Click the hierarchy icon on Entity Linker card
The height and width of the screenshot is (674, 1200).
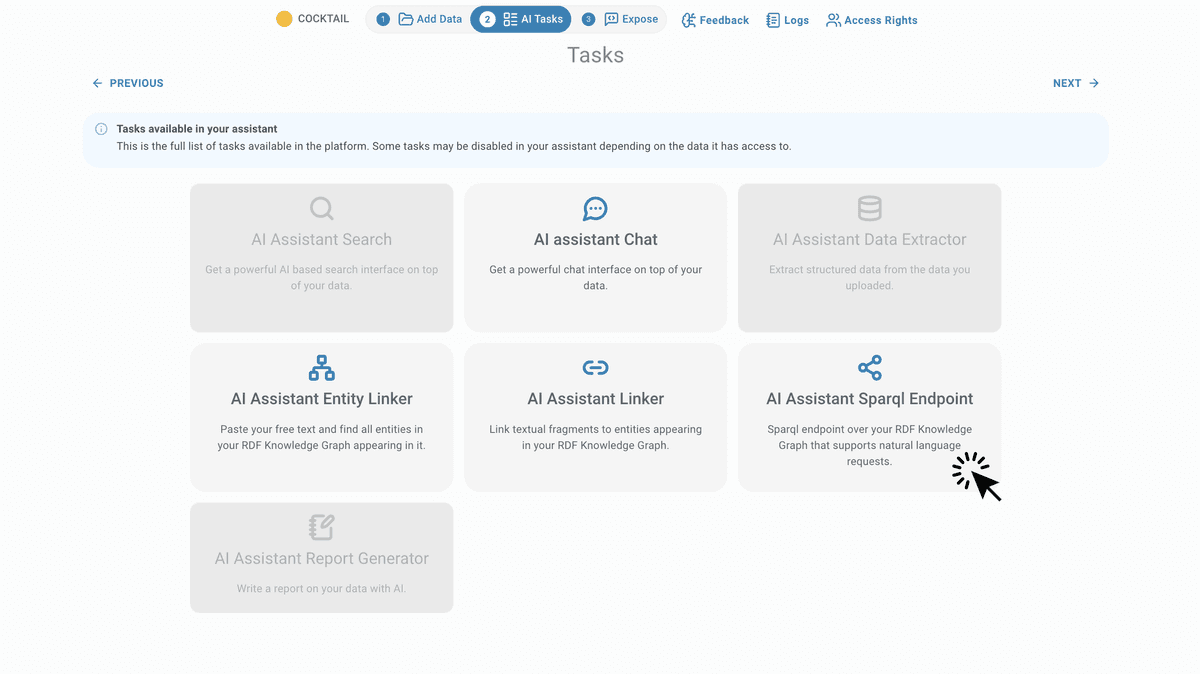click(x=322, y=367)
